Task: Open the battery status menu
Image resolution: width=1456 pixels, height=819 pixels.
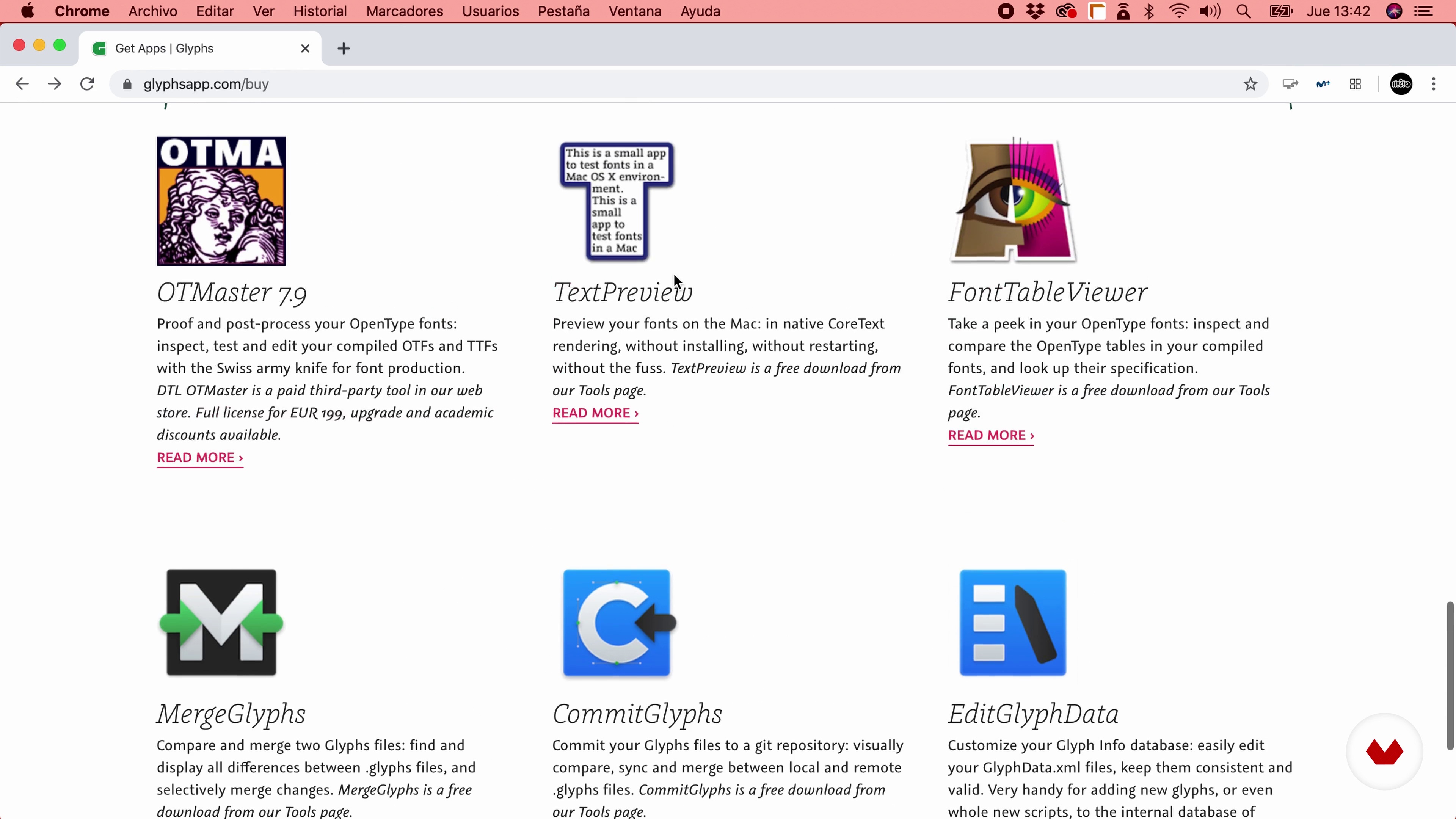Action: (1280, 11)
